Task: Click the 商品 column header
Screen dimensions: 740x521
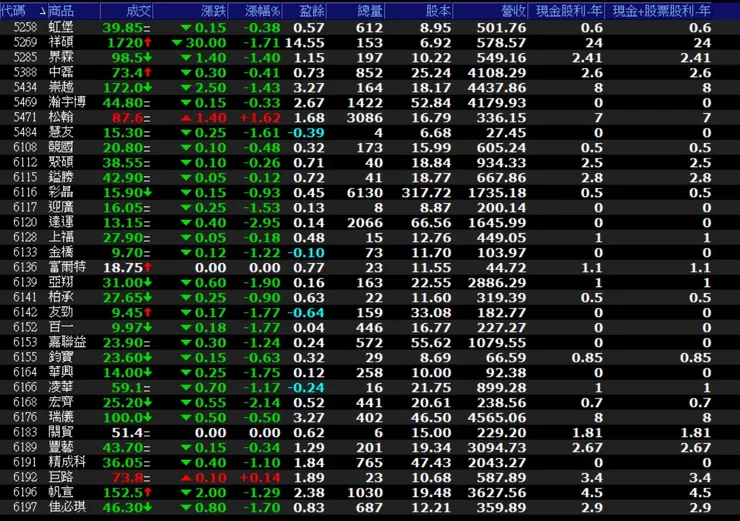Action: point(61,11)
